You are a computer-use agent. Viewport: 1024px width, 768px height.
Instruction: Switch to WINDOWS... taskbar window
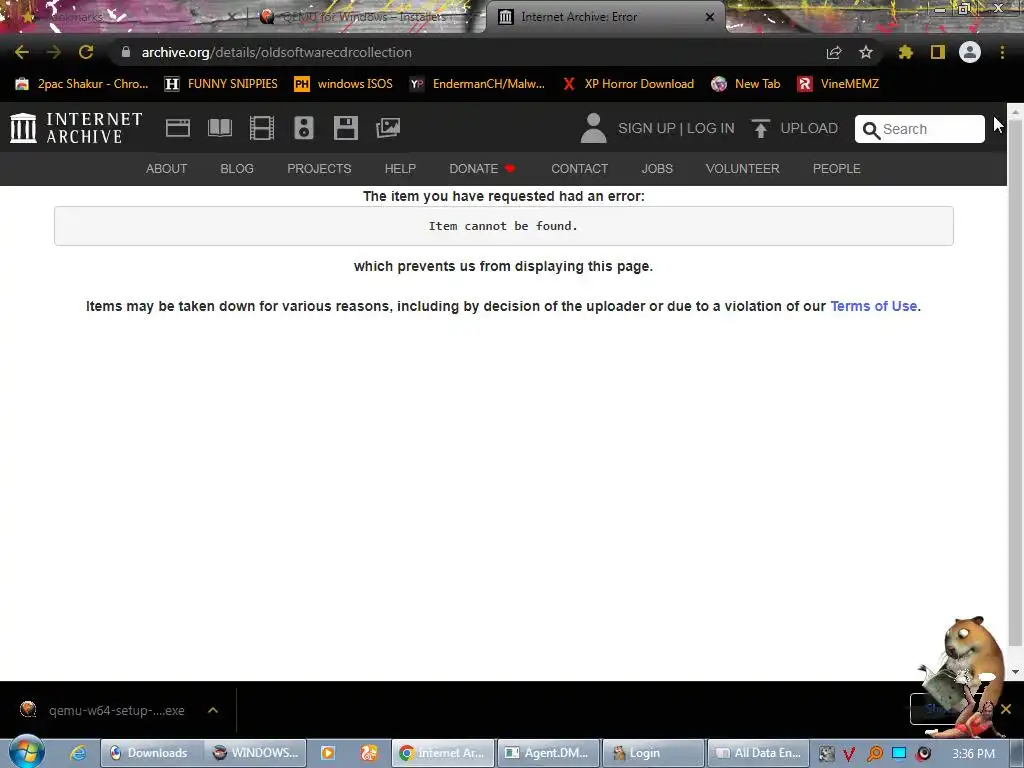(x=255, y=753)
